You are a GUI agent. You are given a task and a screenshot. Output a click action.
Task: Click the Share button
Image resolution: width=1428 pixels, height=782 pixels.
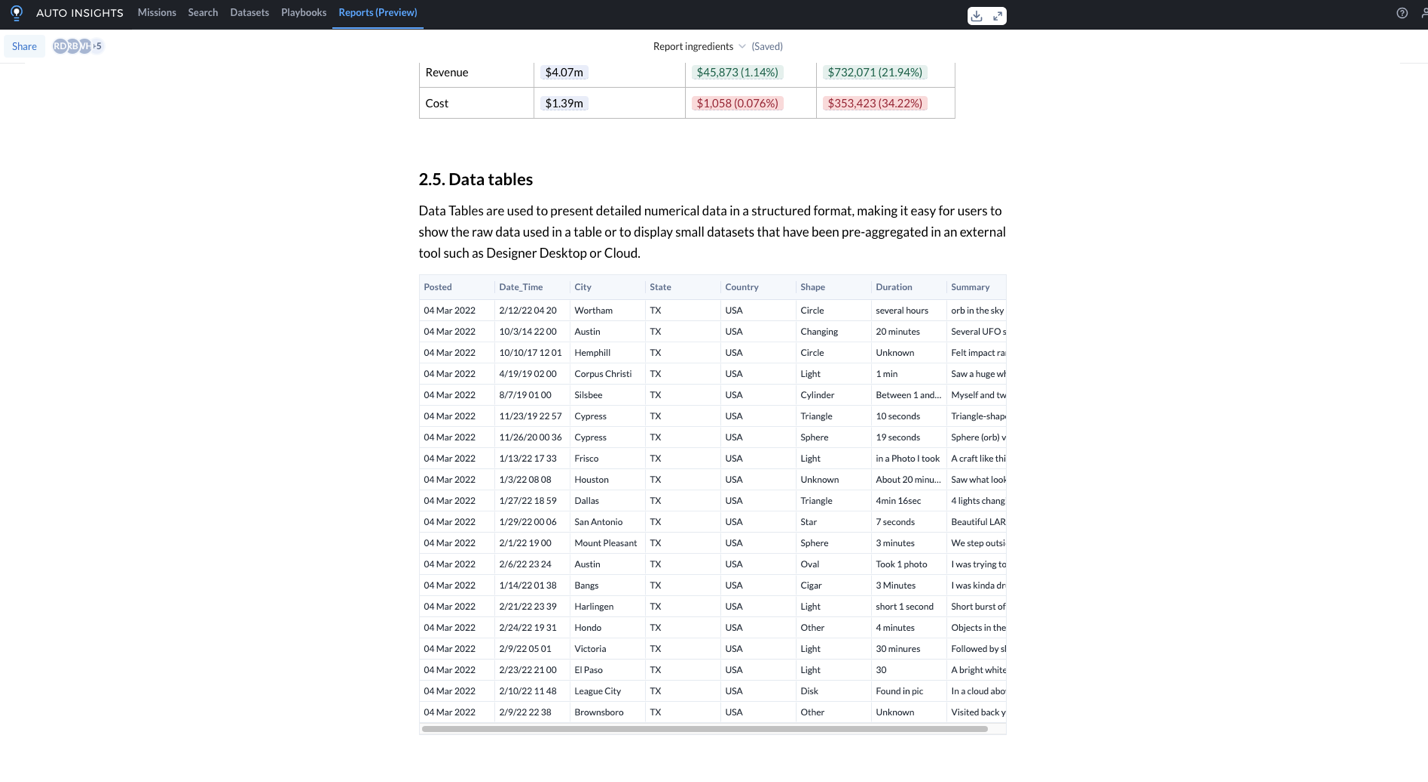tap(23, 46)
